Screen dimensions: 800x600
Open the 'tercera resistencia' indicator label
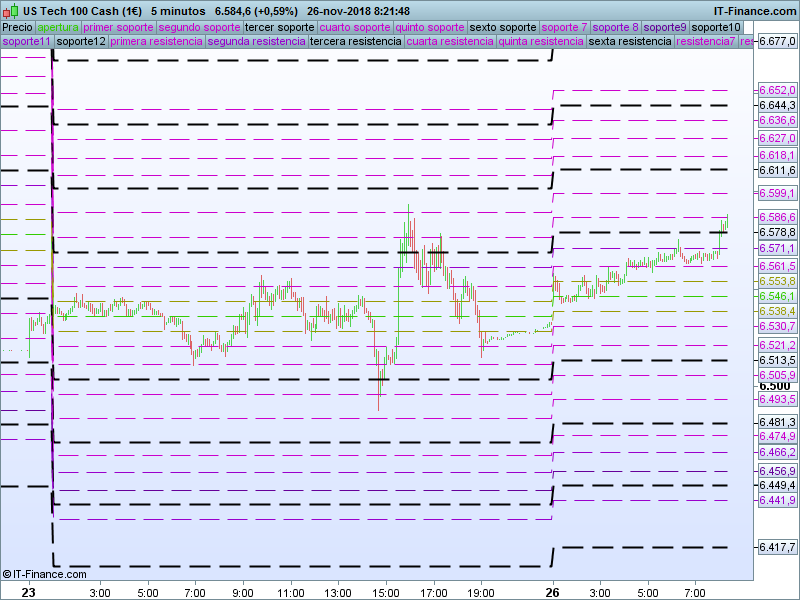[x=355, y=42]
